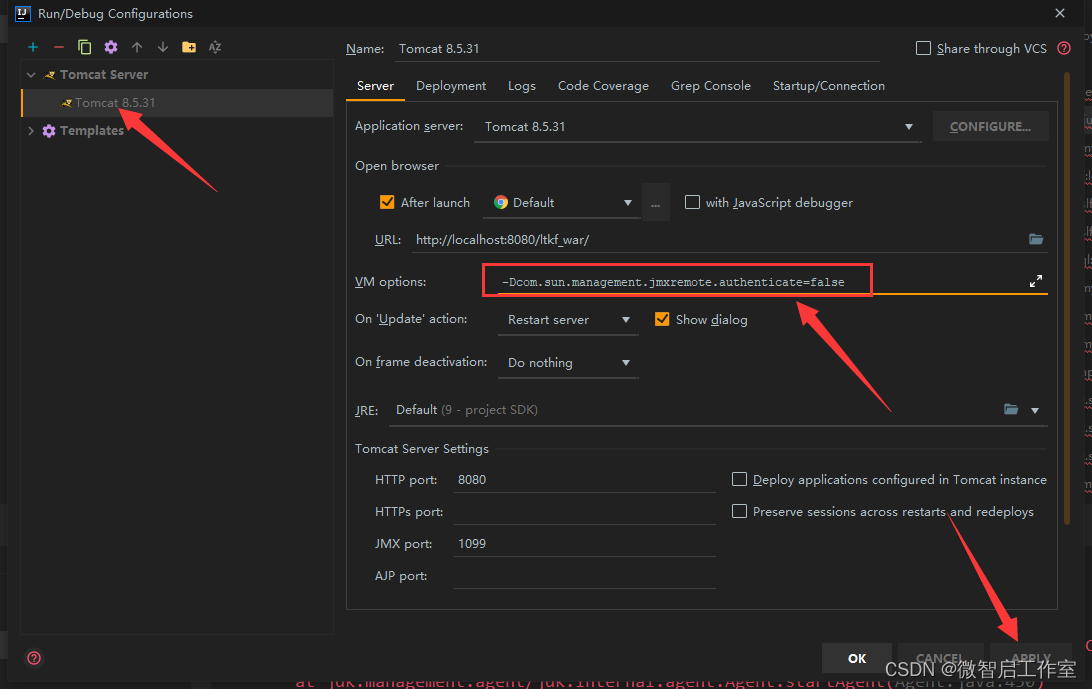
Task: Switch to the Startup/Connection tab
Action: tap(829, 86)
